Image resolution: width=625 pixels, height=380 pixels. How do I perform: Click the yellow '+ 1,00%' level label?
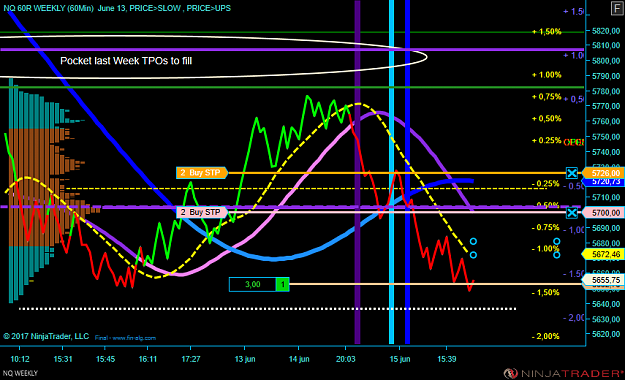pyautogui.click(x=546, y=75)
